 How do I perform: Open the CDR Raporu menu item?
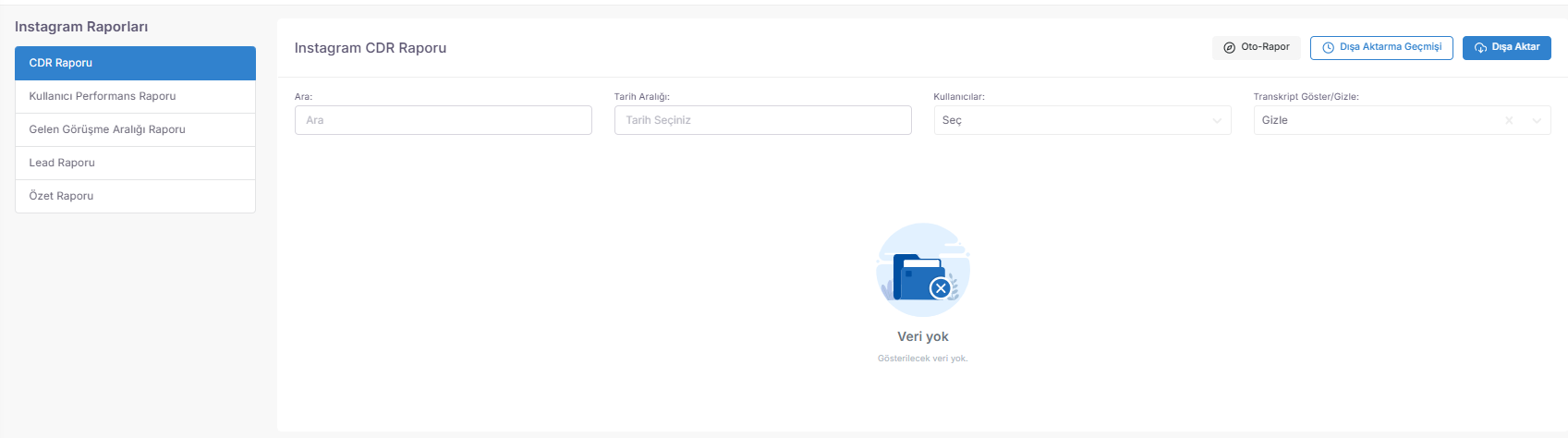click(x=135, y=63)
